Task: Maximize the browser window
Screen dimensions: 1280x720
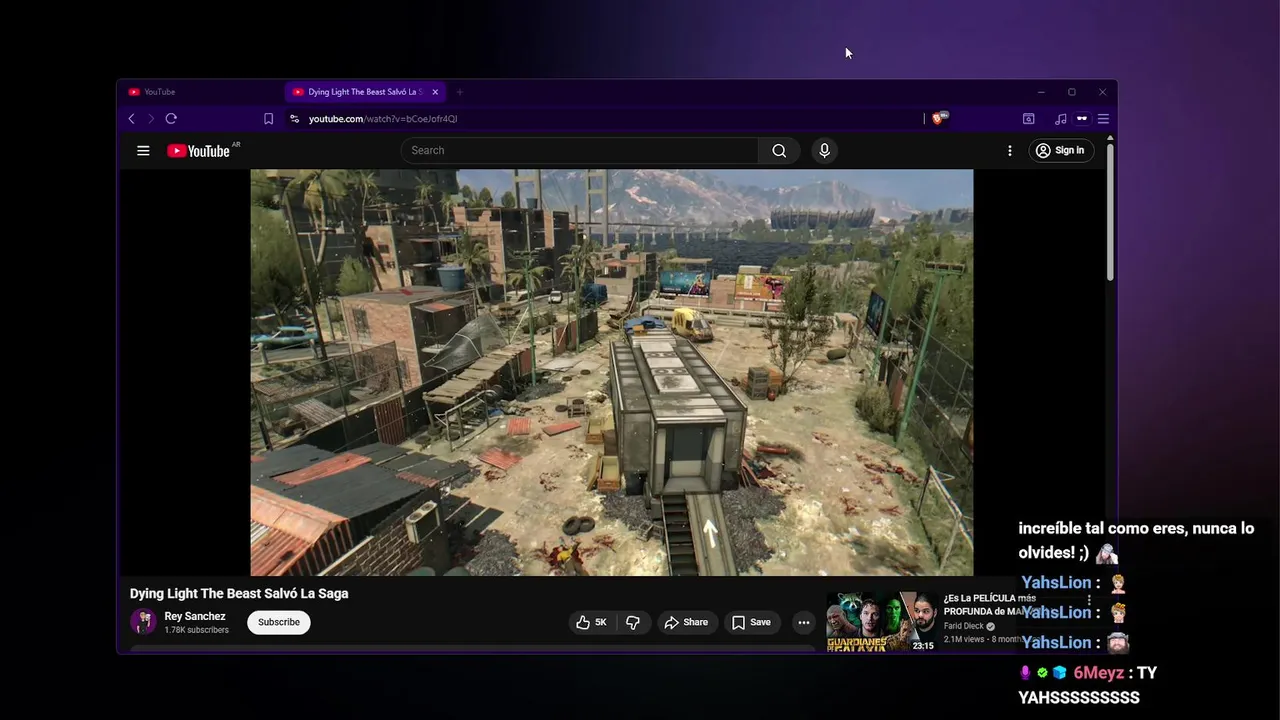Action: (x=1071, y=92)
